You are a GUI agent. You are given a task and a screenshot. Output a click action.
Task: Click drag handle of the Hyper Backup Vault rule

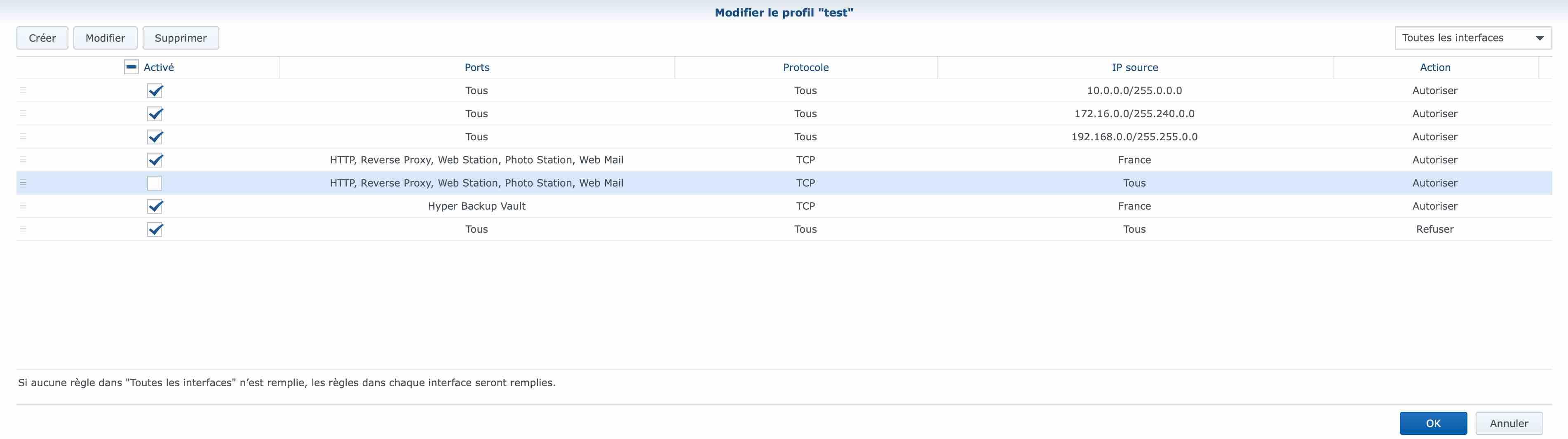click(x=23, y=206)
